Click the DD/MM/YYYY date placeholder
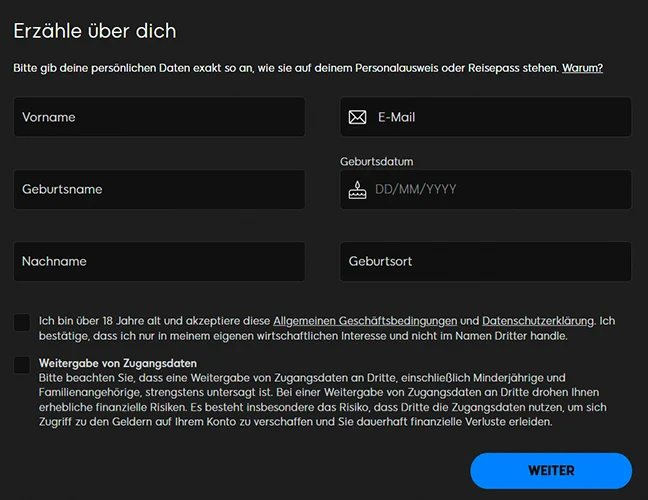The height and width of the screenshot is (500, 648). coord(415,189)
